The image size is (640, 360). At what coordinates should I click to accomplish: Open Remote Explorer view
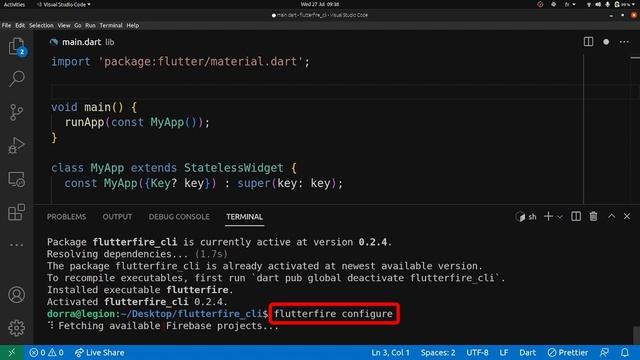(x=16, y=179)
